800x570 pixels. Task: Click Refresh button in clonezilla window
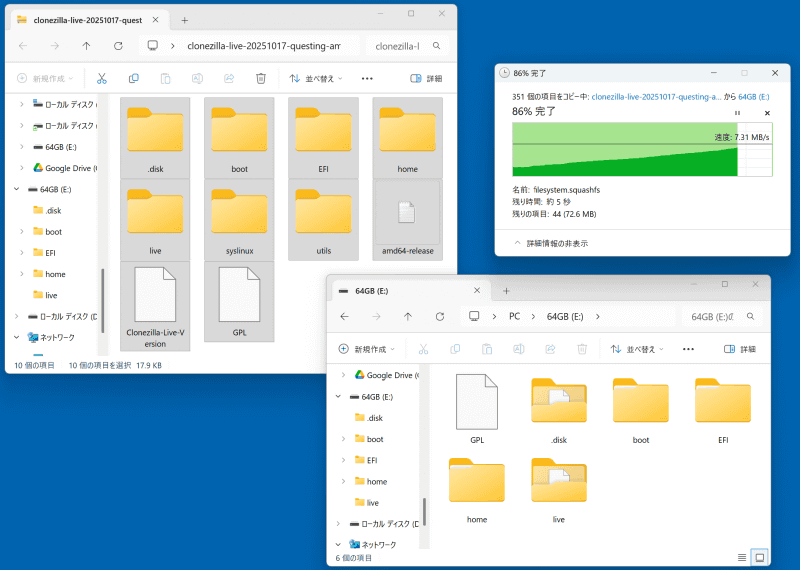(x=118, y=46)
